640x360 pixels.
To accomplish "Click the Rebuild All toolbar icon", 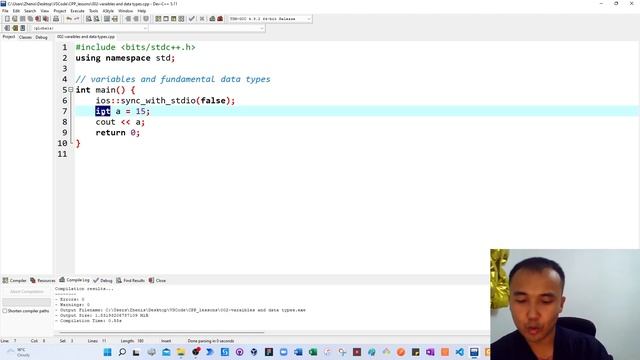I will tap(181, 19).
